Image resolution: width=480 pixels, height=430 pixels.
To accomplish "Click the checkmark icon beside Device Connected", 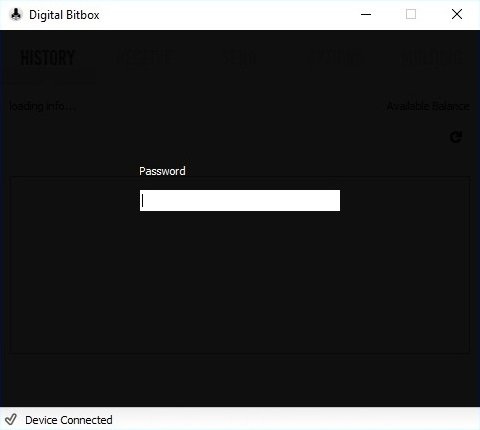I will [11, 419].
